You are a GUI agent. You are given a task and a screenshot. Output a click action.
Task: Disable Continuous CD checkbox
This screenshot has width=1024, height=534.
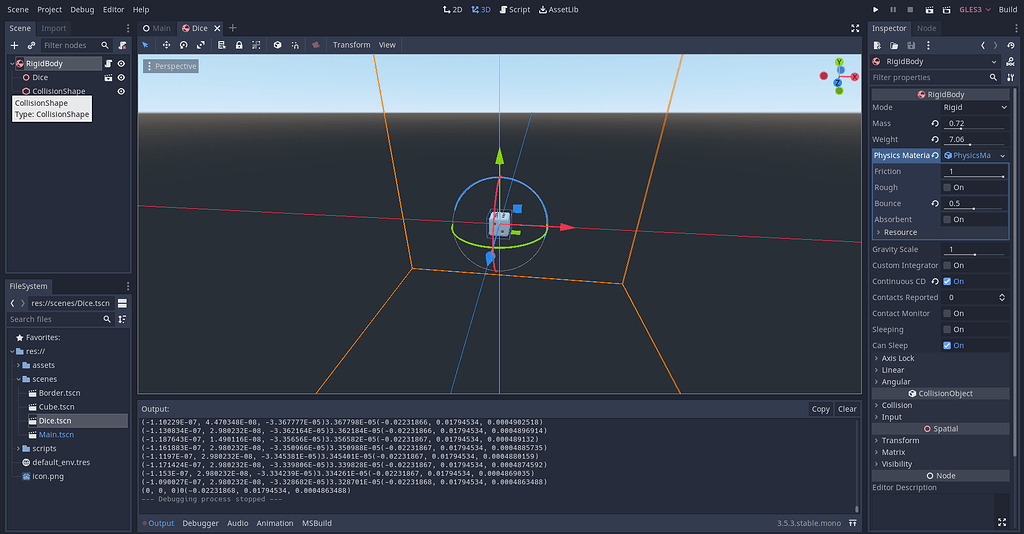[947, 281]
